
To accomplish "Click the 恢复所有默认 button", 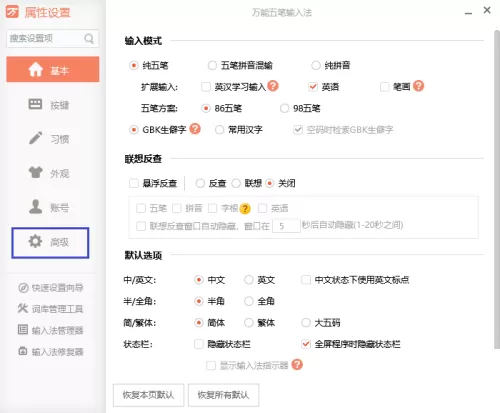I will (x=223, y=395).
